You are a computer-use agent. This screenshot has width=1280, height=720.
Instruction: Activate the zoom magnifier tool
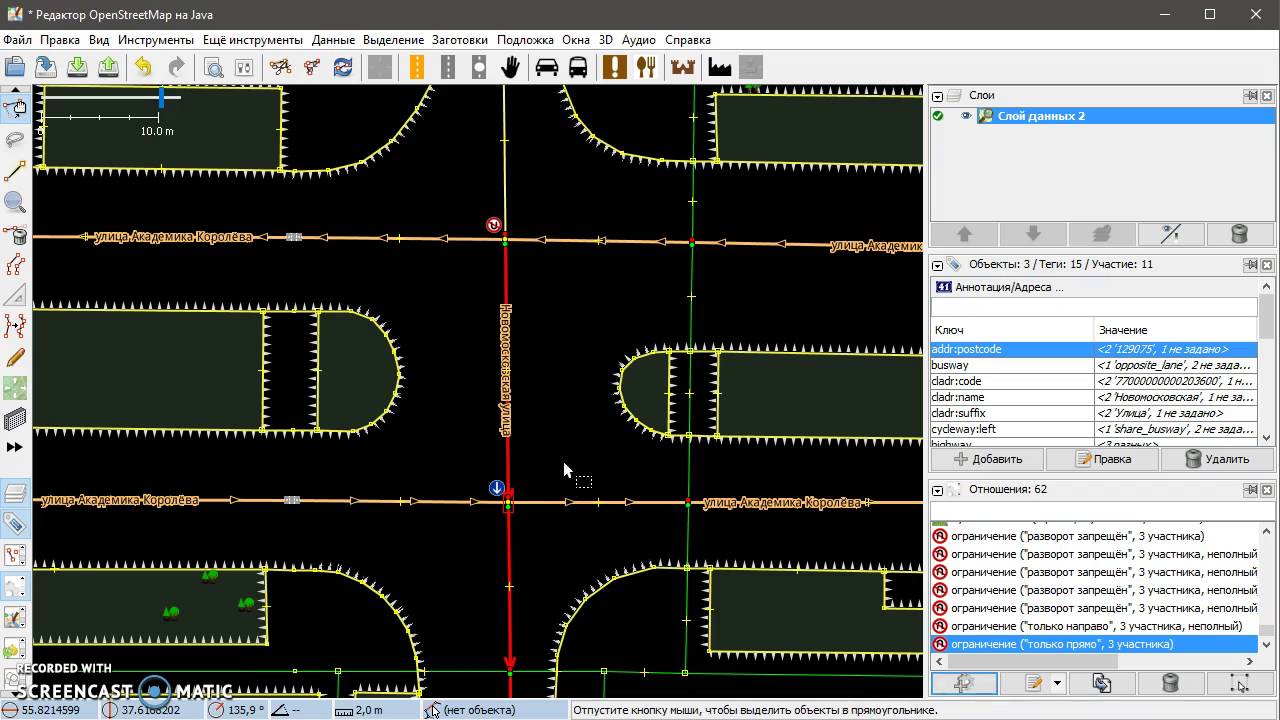coord(15,202)
